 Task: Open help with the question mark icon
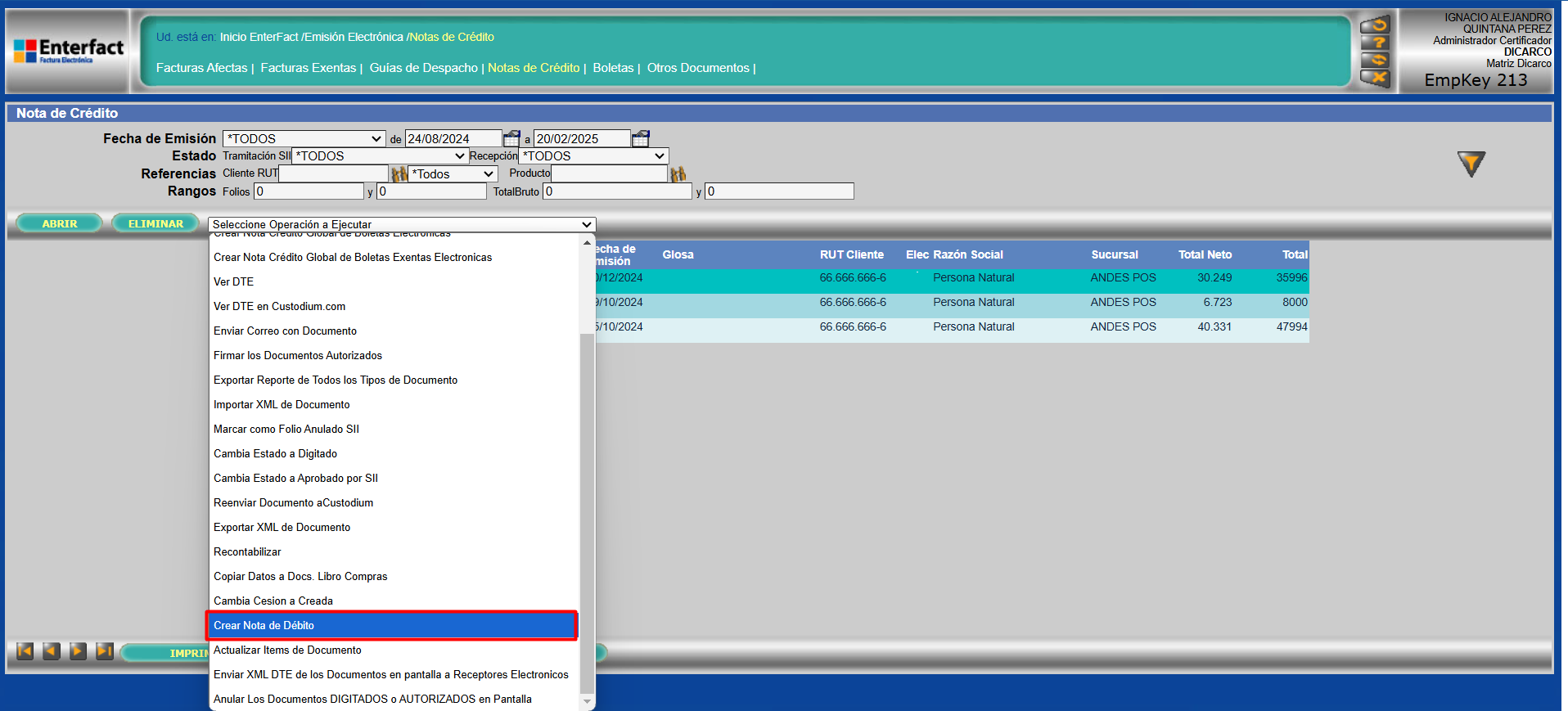pos(1375,43)
